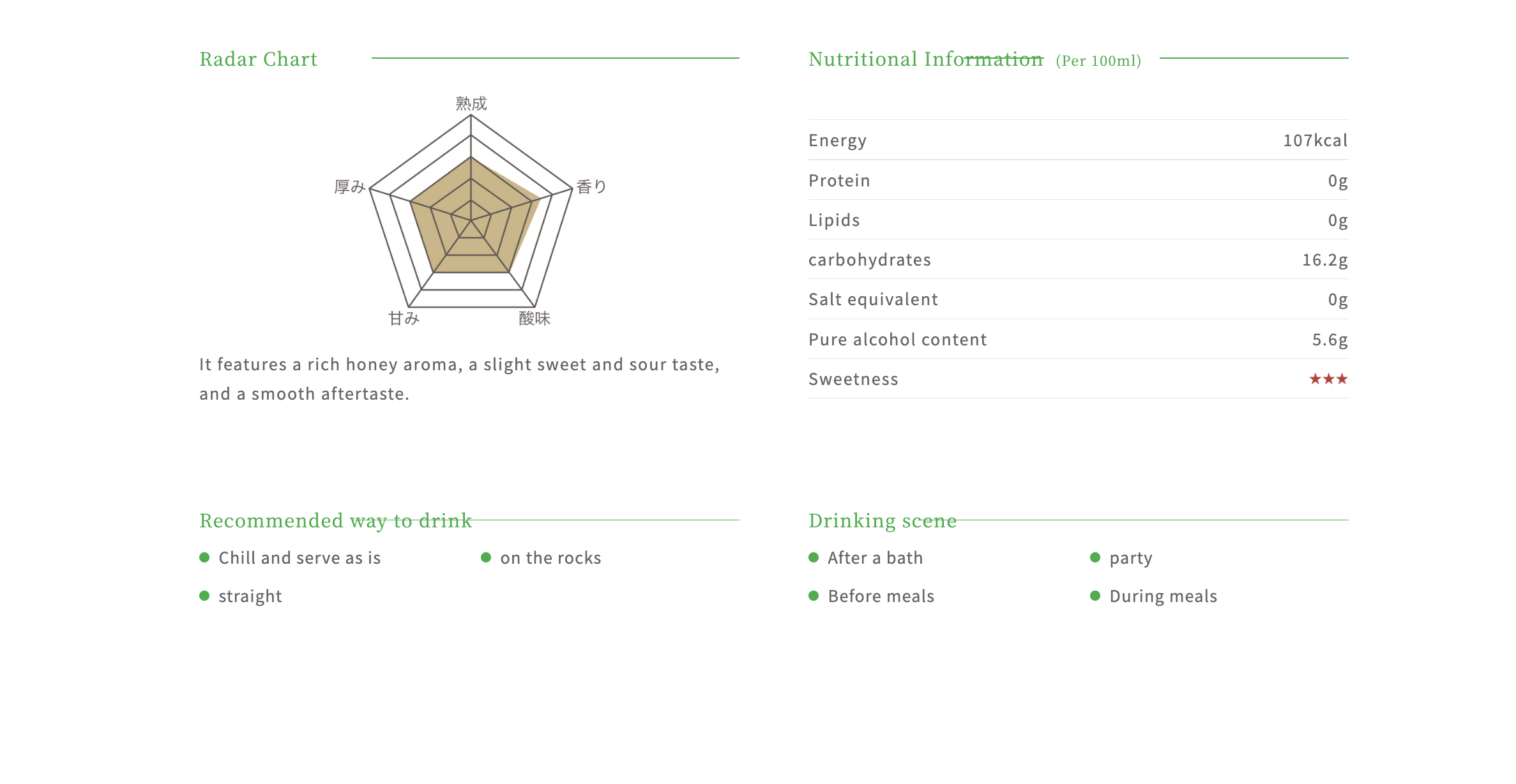1516x784 pixels.
Task: Click the green bullet beside 'straight'
Action: click(204, 596)
